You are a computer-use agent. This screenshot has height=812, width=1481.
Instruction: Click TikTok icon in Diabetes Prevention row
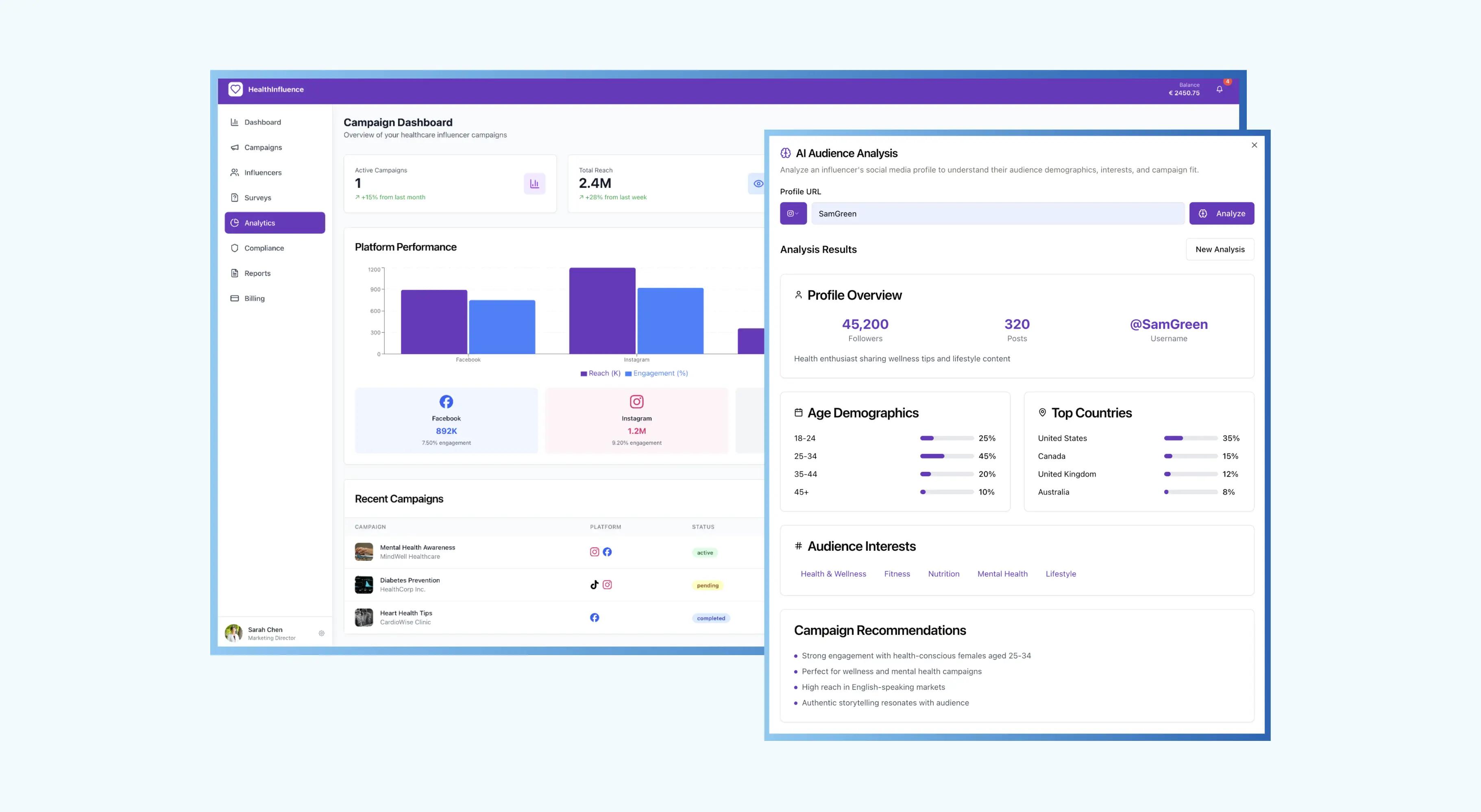pos(595,584)
